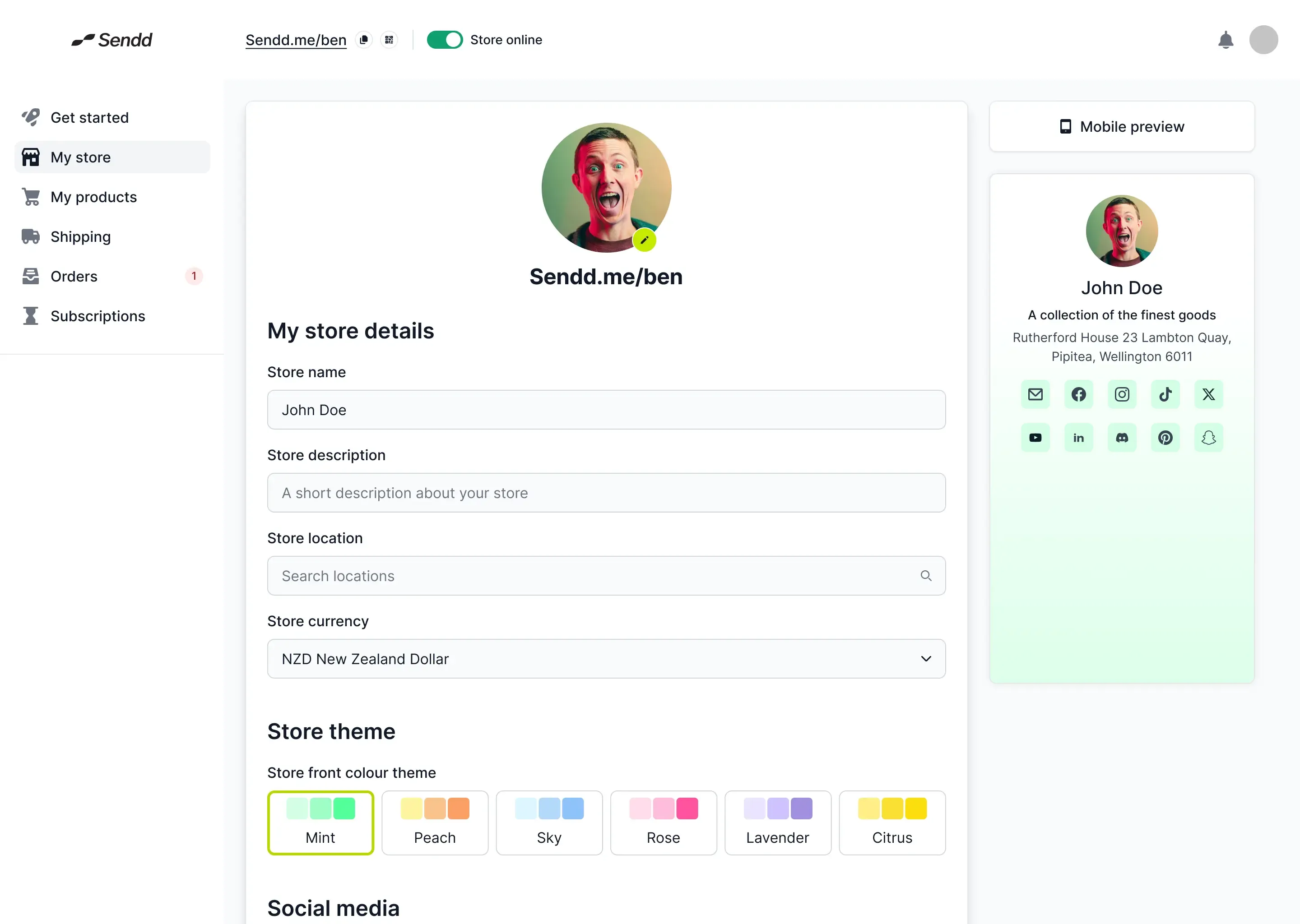Click the TikTok icon in mobile preview
This screenshot has width=1300, height=924.
click(x=1165, y=394)
